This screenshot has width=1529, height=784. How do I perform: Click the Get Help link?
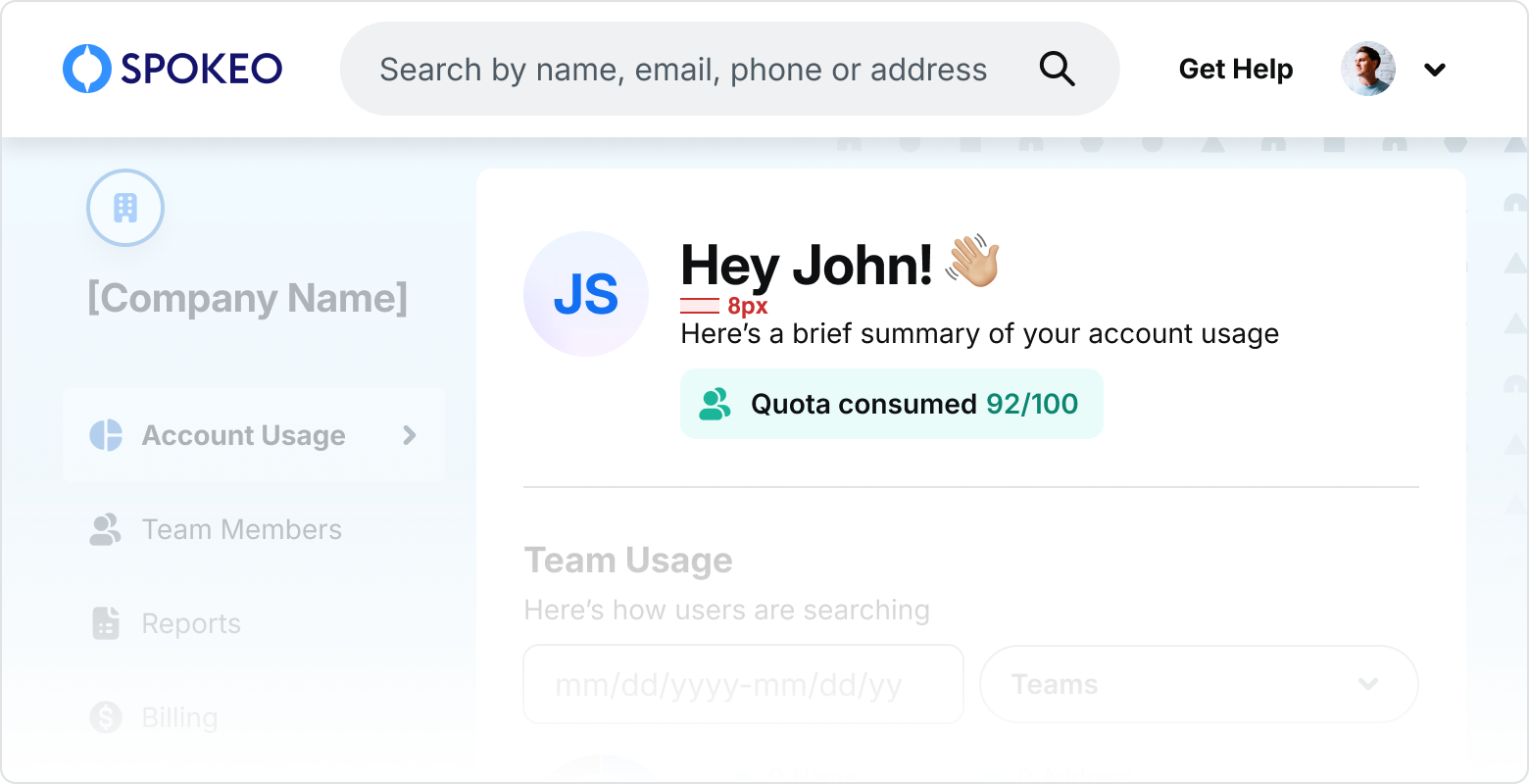(1235, 70)
